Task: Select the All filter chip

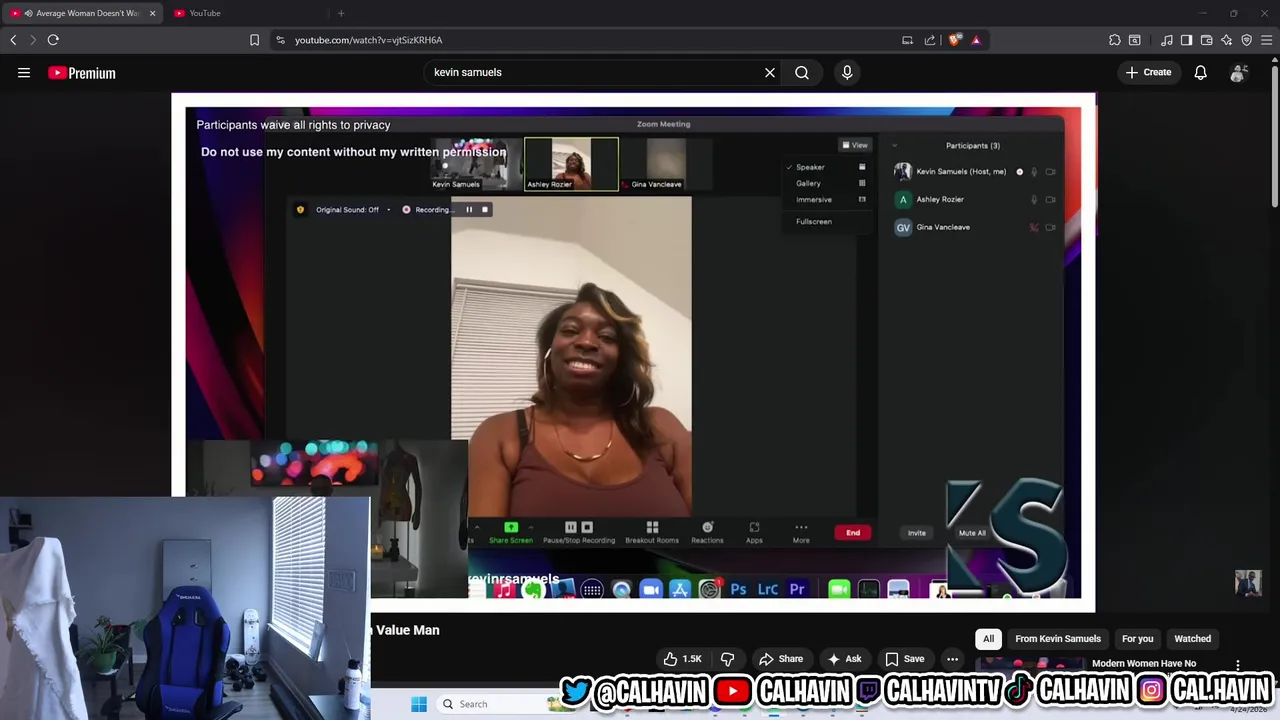Action: click(x=988, y=639)
